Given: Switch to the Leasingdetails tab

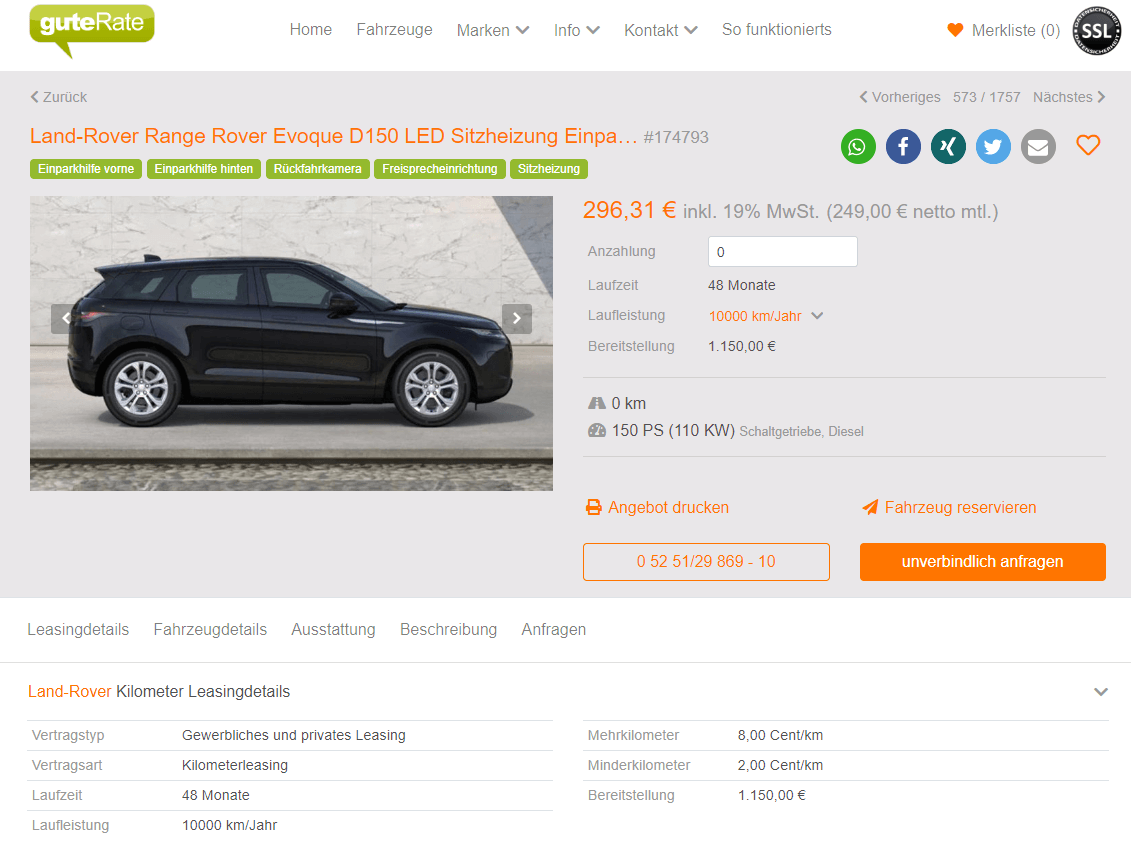Looking at the screenshot, I should (78, 629).
